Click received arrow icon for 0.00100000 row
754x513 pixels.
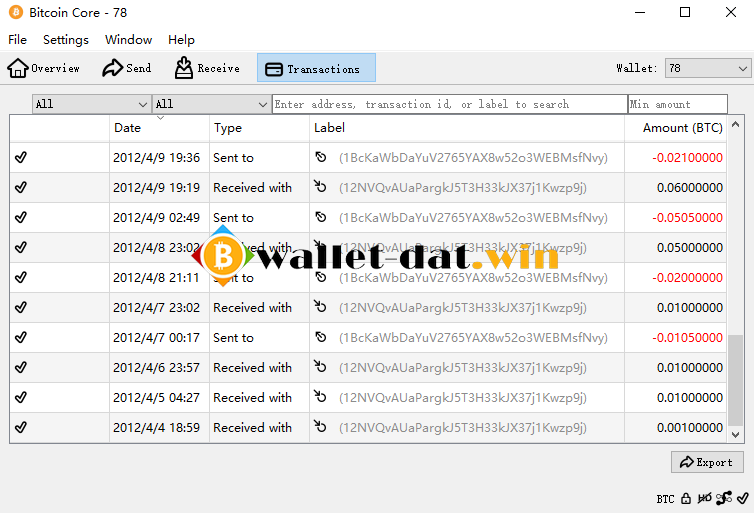click(x=320, y=426)
